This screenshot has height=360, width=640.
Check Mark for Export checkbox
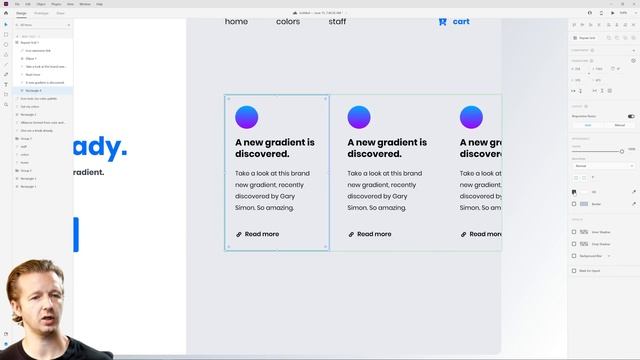[x=574, y=271]
